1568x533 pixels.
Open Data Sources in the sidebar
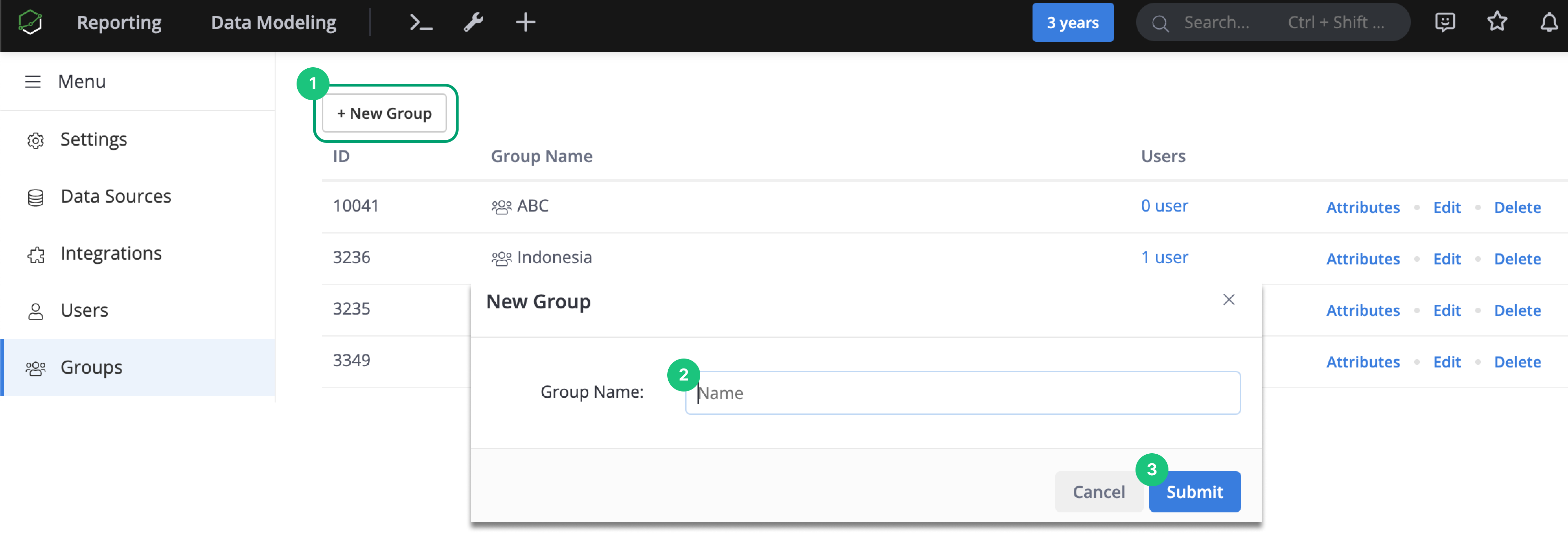(138, 196)
